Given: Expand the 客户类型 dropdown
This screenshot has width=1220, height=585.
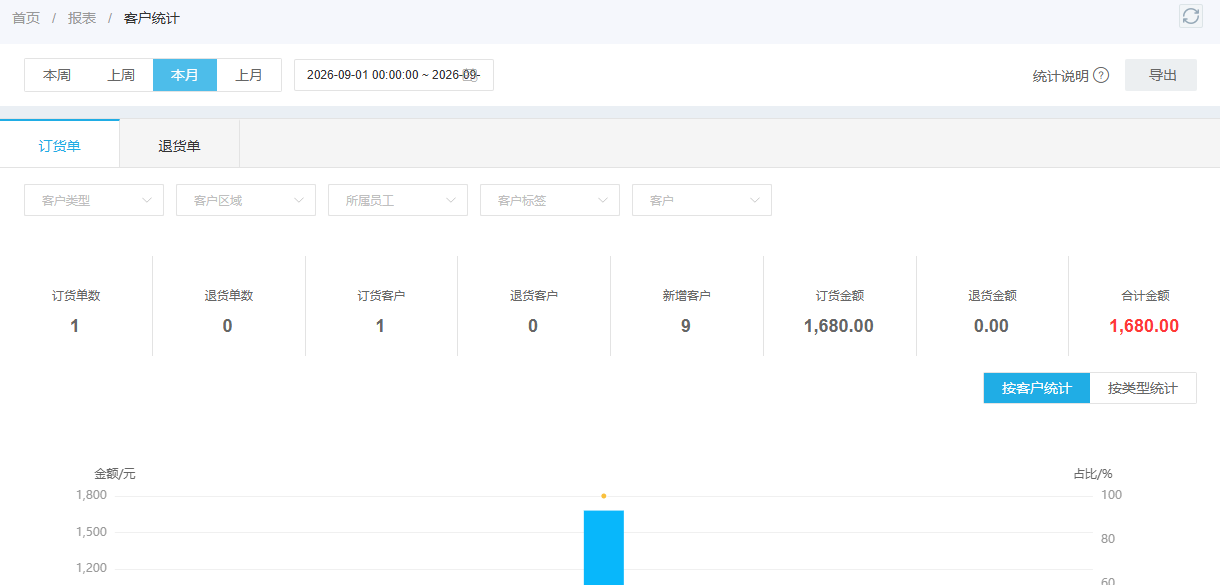Looking at the screenshot, I should (x=94, y=200).
